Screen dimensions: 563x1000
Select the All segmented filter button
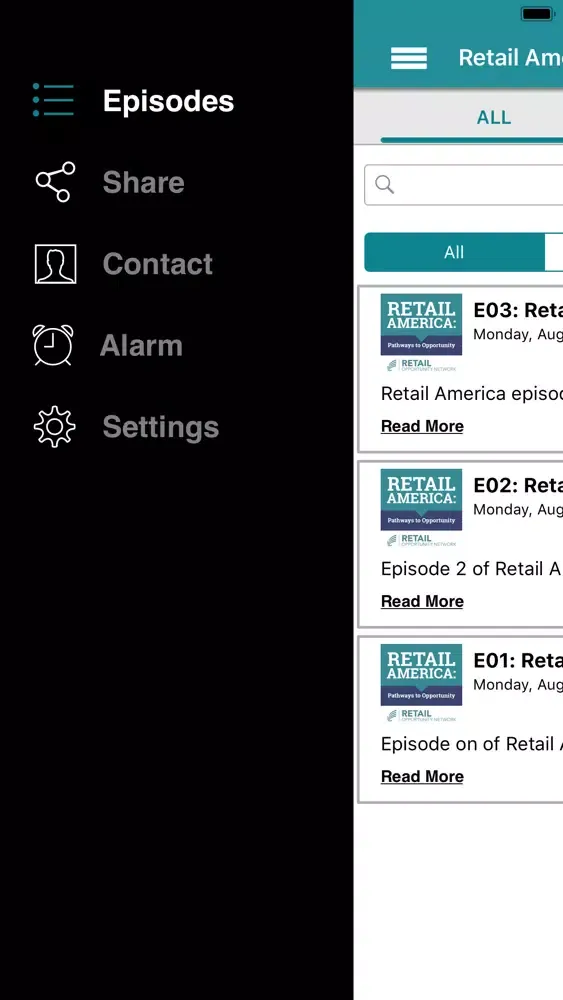click(454, 252)
